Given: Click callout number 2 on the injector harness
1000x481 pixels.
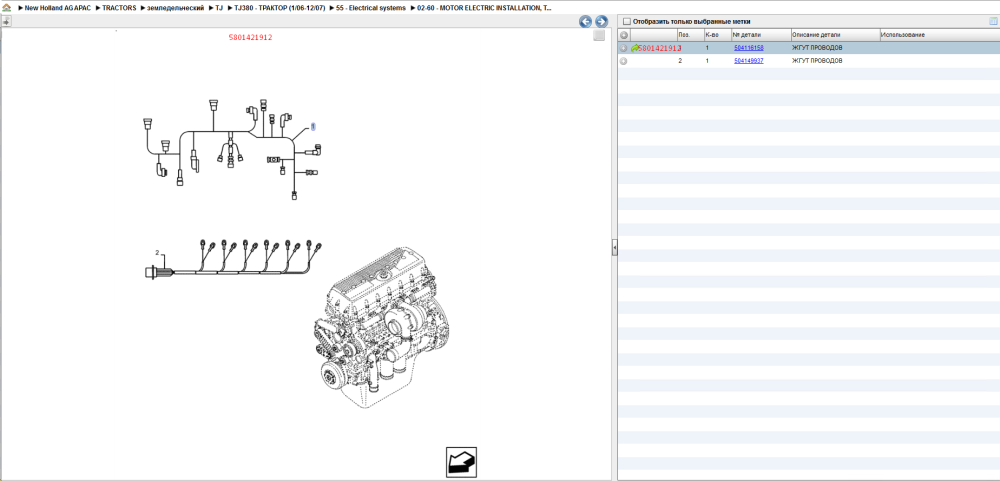Looking at the screenshot, I should [x=157, y=253].
